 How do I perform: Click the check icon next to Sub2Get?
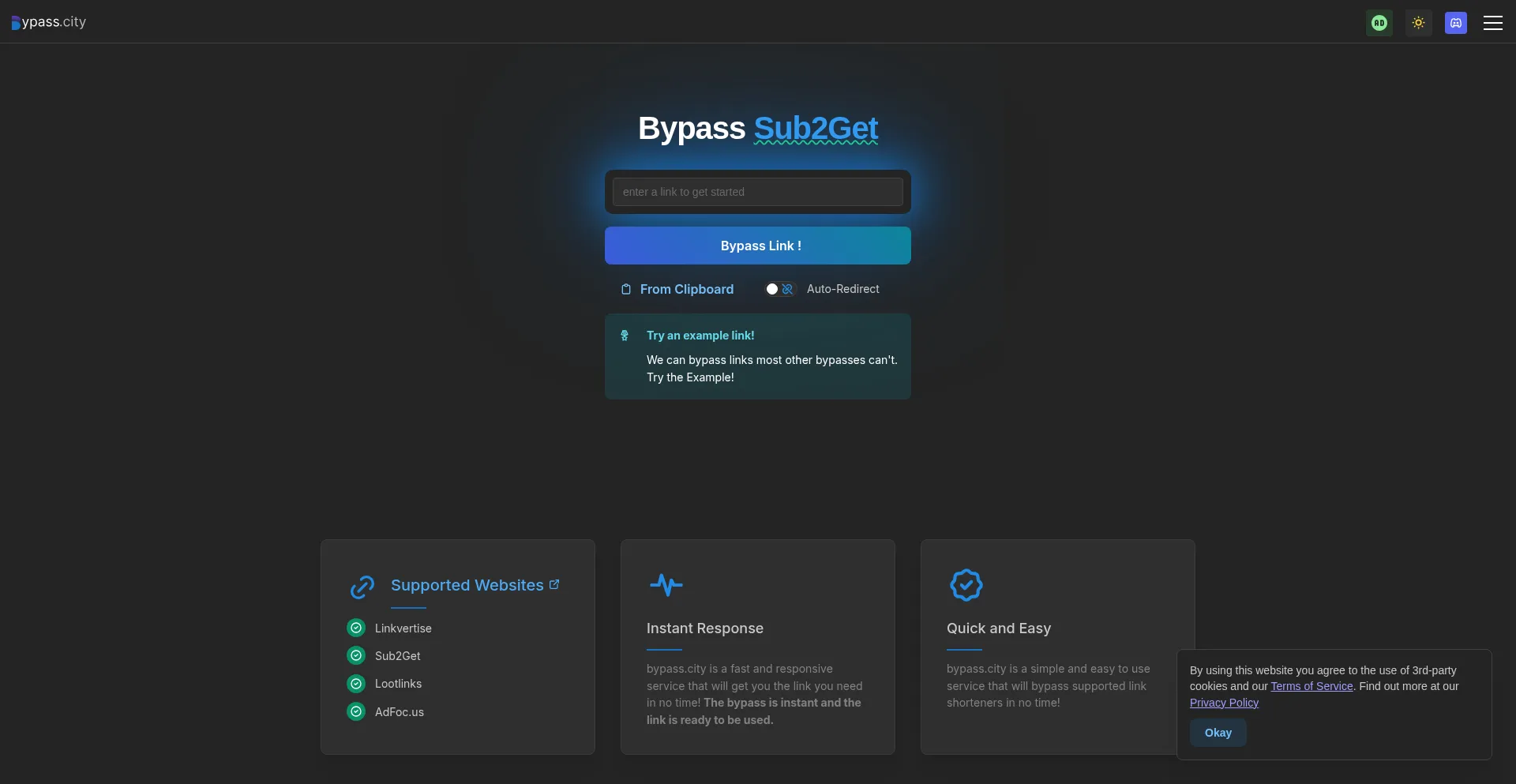click(356, 655)
